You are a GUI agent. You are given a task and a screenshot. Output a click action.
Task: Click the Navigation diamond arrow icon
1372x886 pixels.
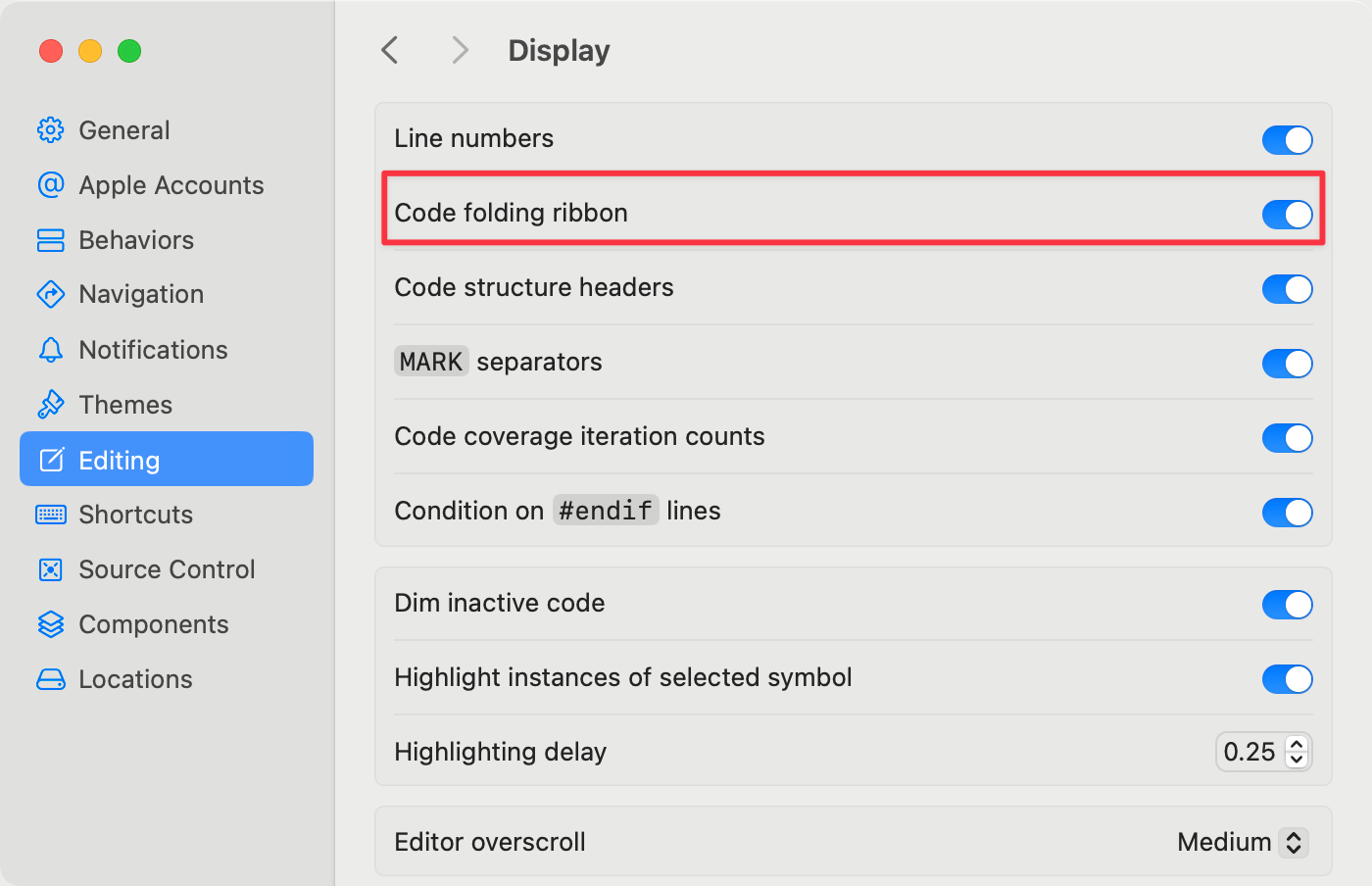[50, 294]
